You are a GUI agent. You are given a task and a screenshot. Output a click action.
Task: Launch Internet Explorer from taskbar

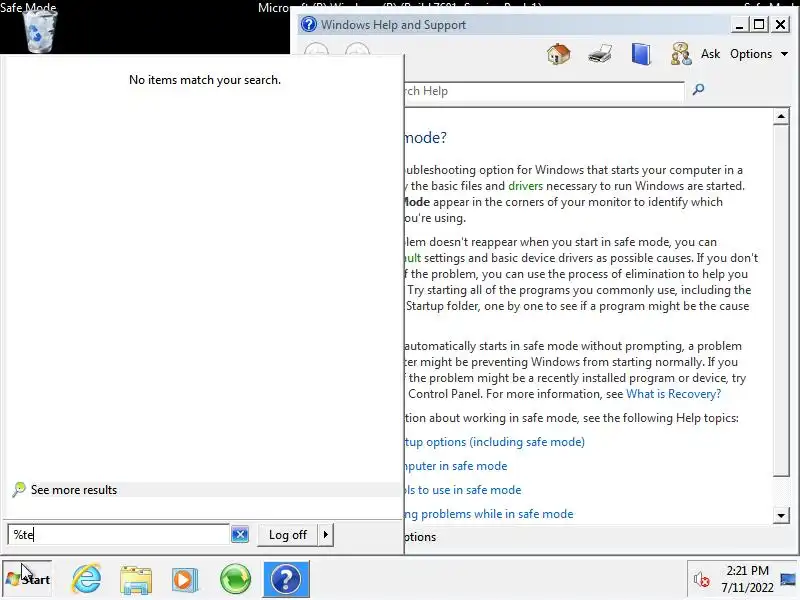(86, 579)
